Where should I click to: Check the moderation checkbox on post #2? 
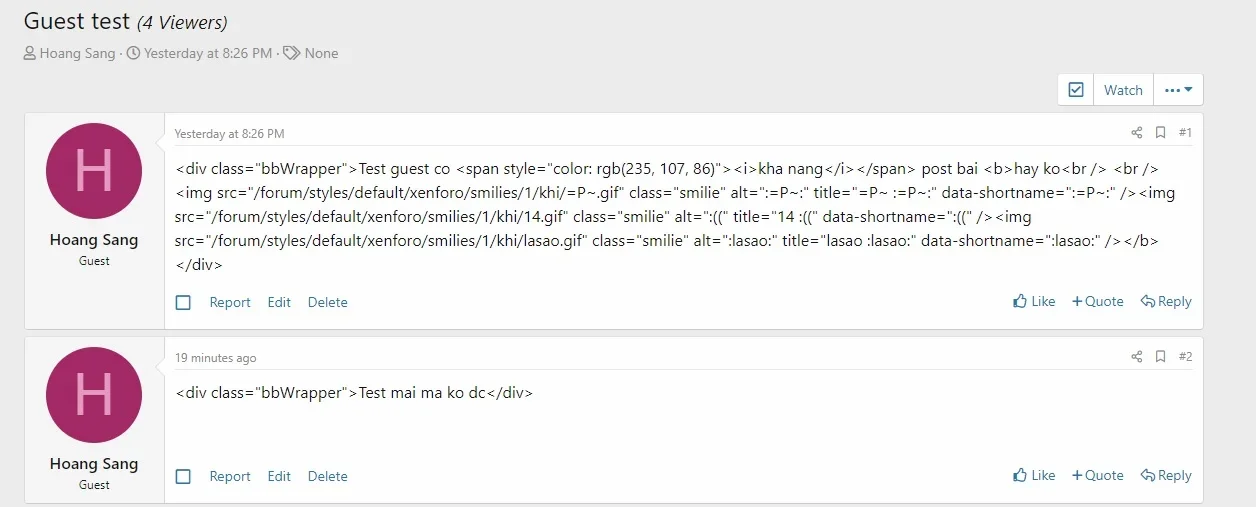(x=183, y=476)
